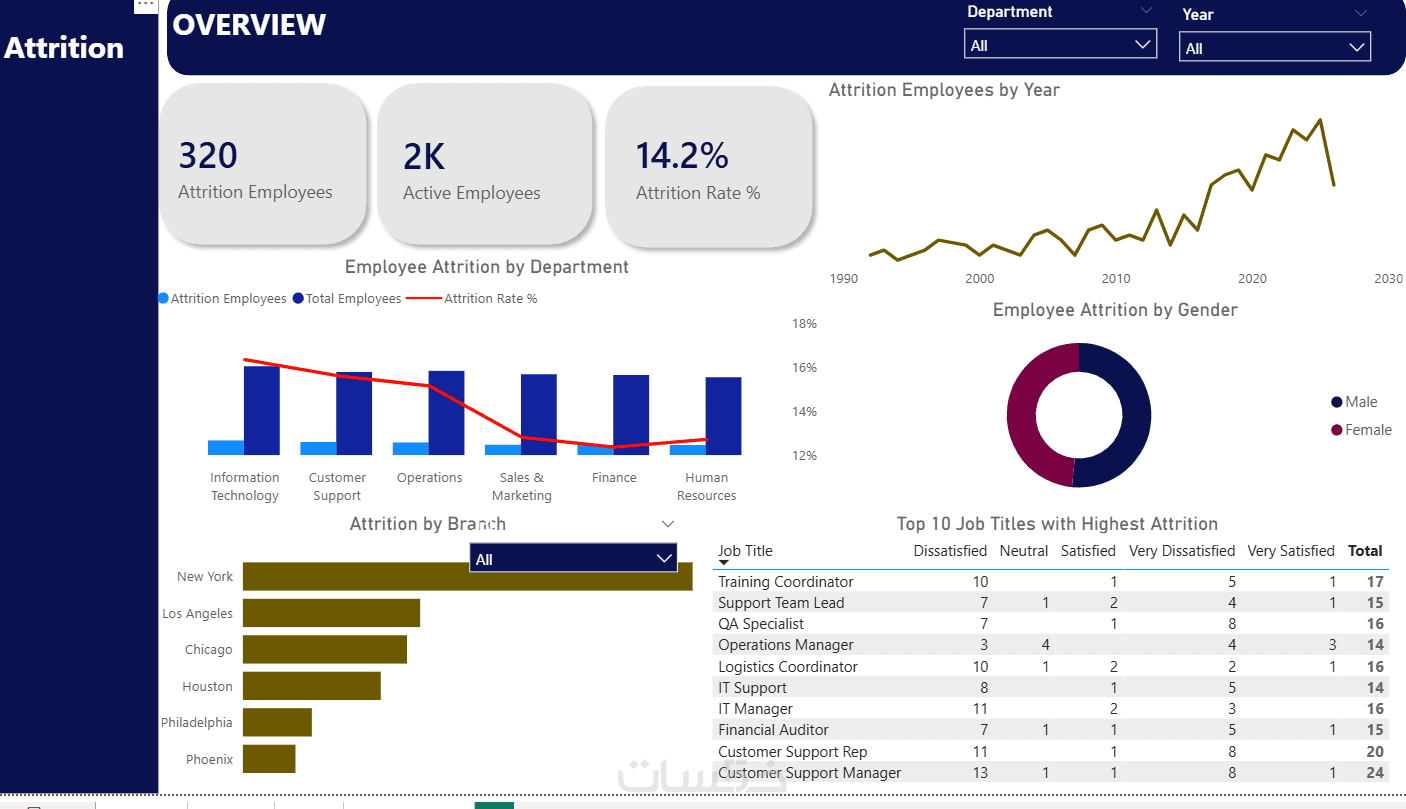Open the three-dots more options icon
1406x809 pixels.
[x=146, y=5]
